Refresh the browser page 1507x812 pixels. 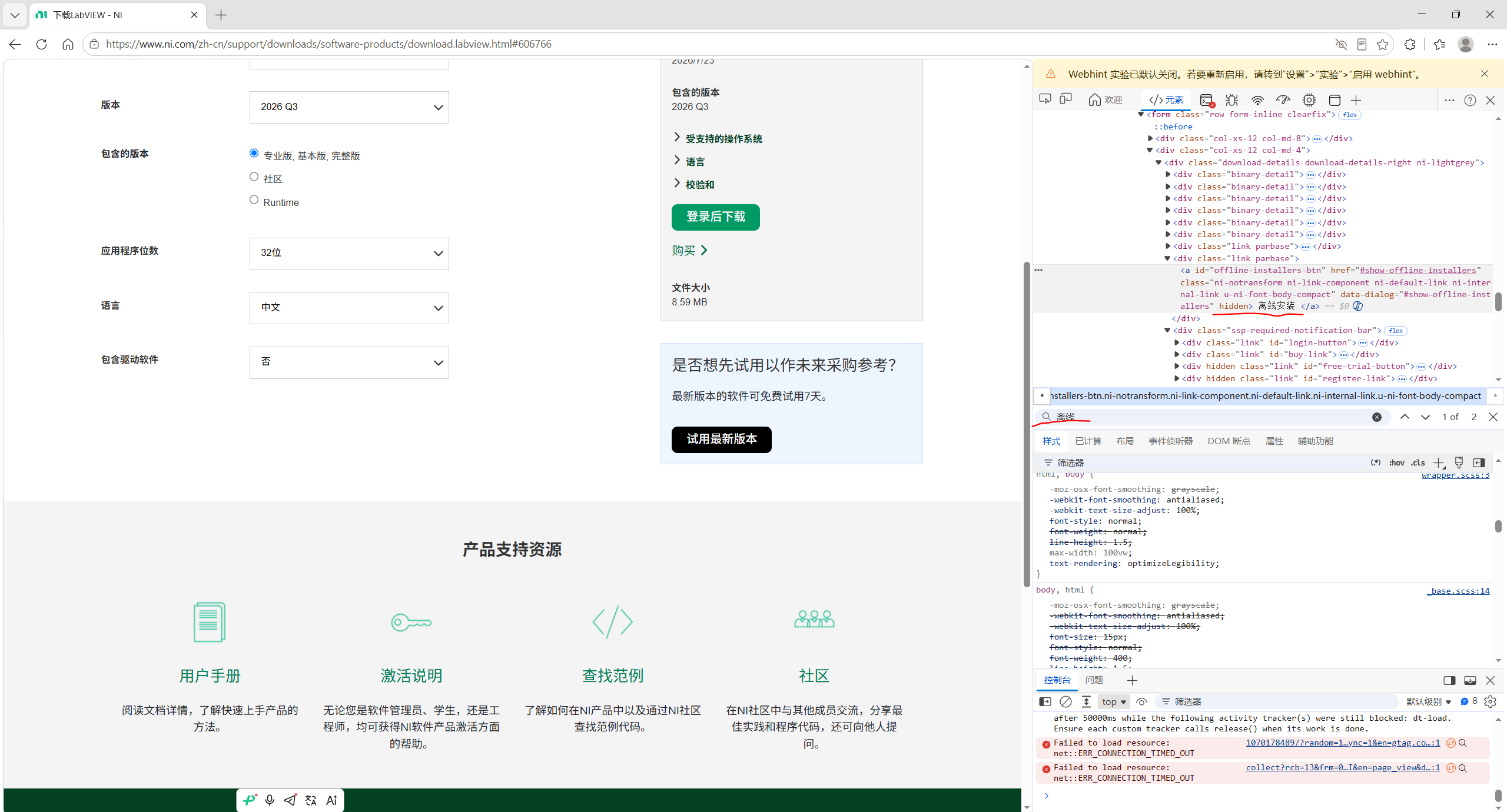[41, 44]
